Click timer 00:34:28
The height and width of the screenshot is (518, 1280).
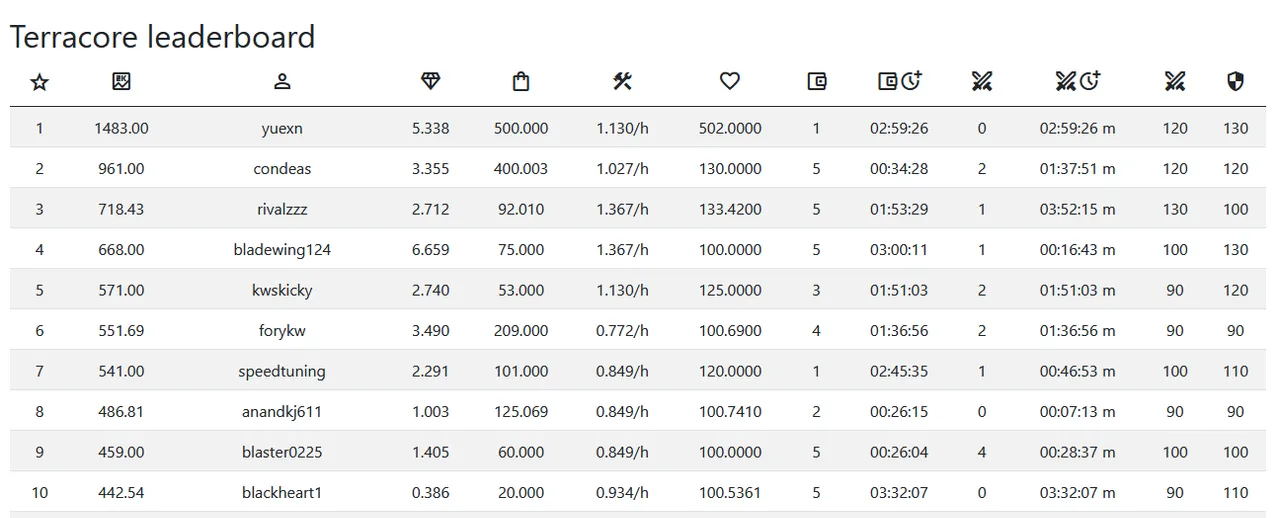tap(899, 169)
